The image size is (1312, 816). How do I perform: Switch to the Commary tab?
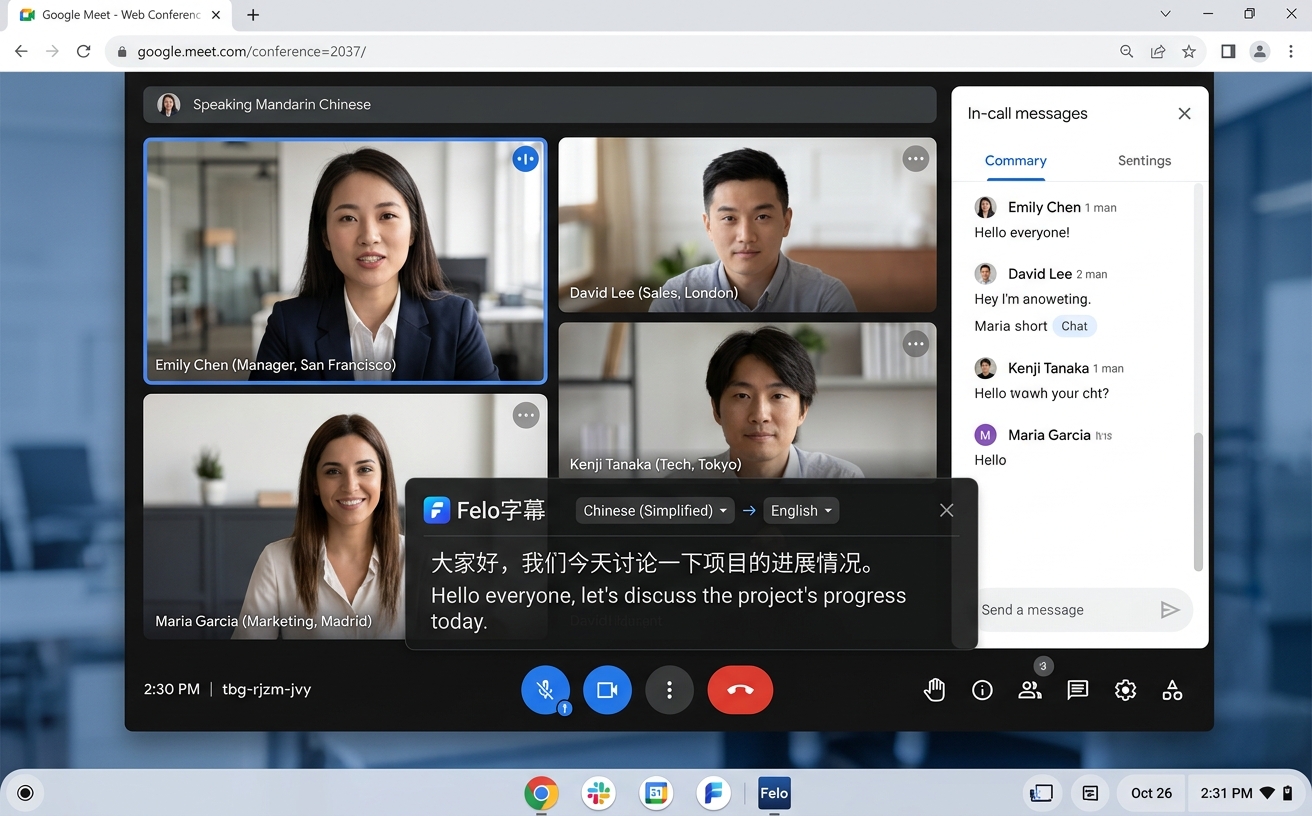coord(1015,160)
